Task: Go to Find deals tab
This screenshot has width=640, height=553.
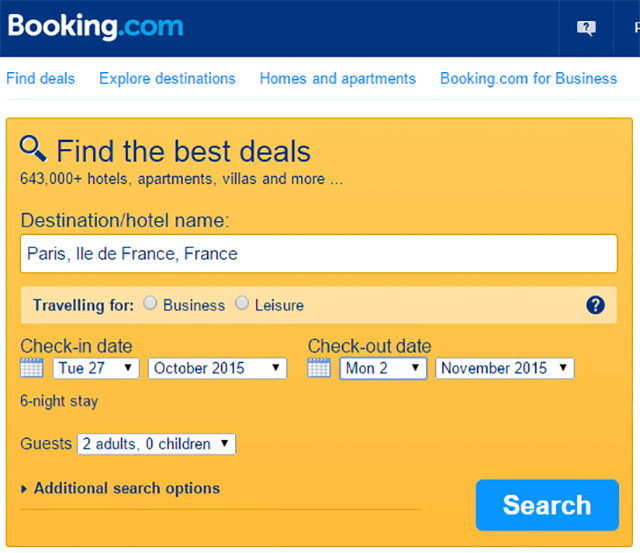Action: click(41, 78)
